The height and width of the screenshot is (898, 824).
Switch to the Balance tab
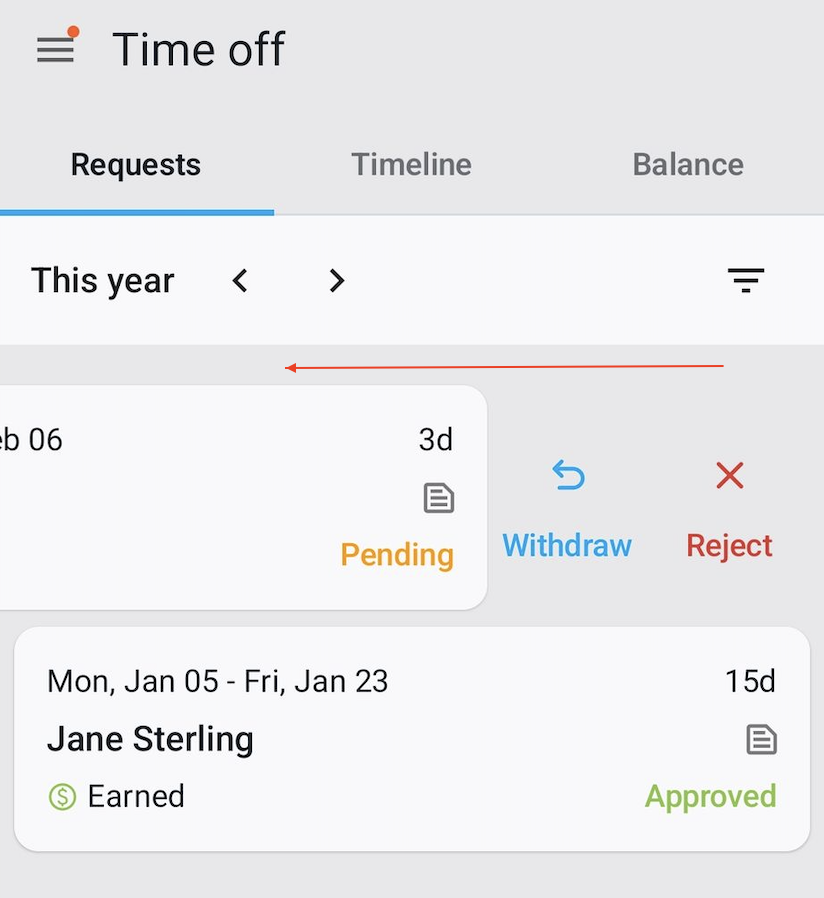(x=688, y=165)
